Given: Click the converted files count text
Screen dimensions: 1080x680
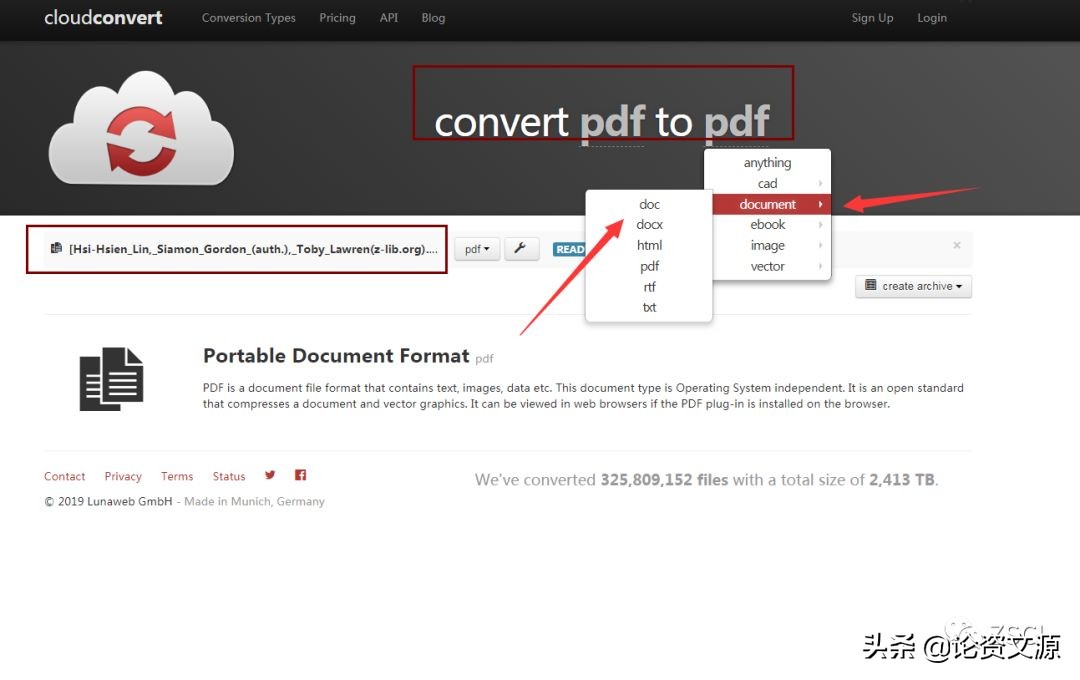Looking at the screenshot, I should pos(664,480).
